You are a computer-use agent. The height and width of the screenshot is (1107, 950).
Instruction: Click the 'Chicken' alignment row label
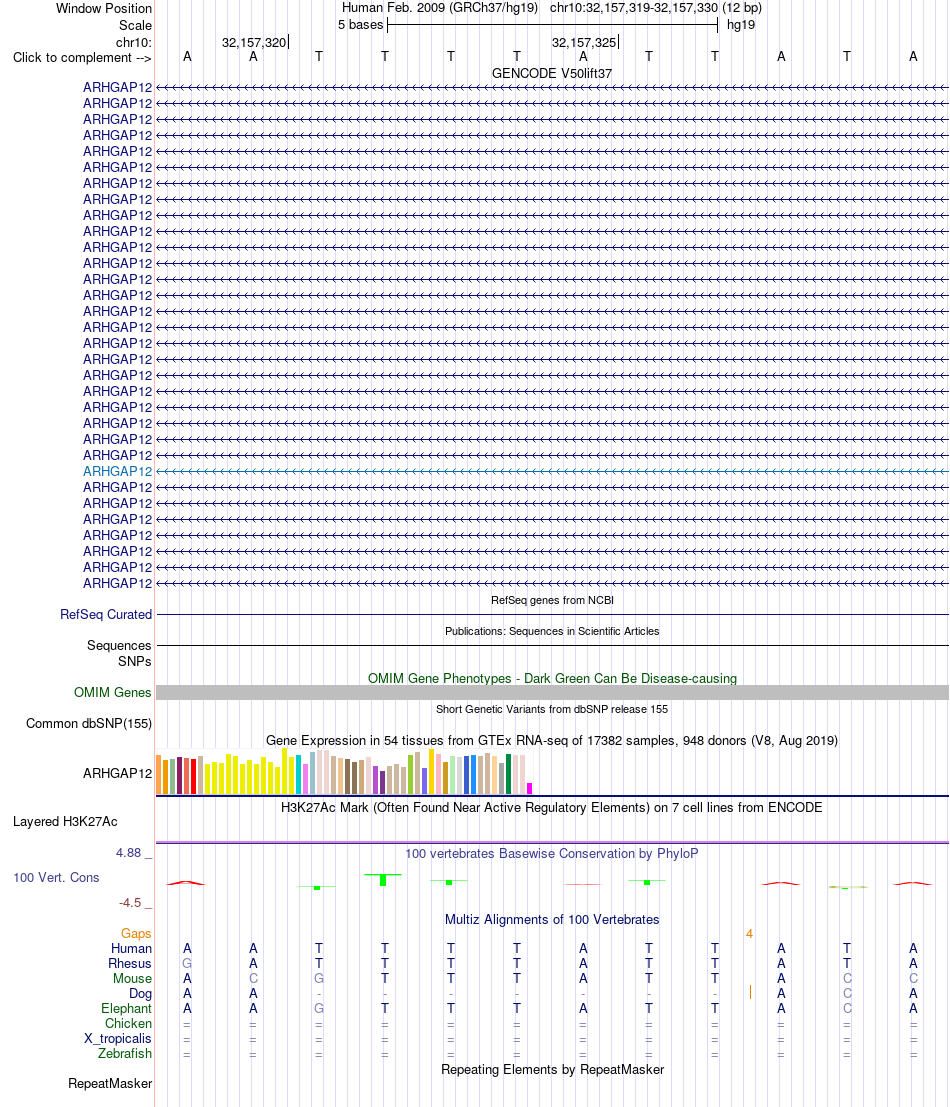tap(128, 1023)
